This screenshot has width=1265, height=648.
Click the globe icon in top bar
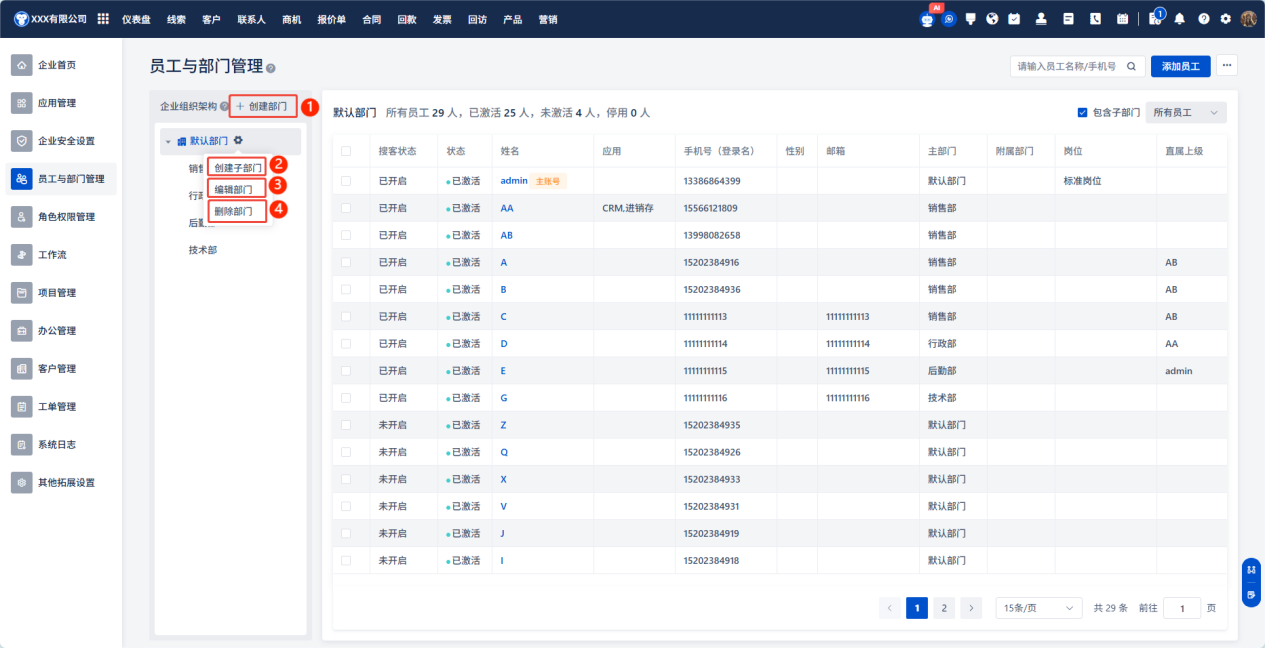(992, 19)
